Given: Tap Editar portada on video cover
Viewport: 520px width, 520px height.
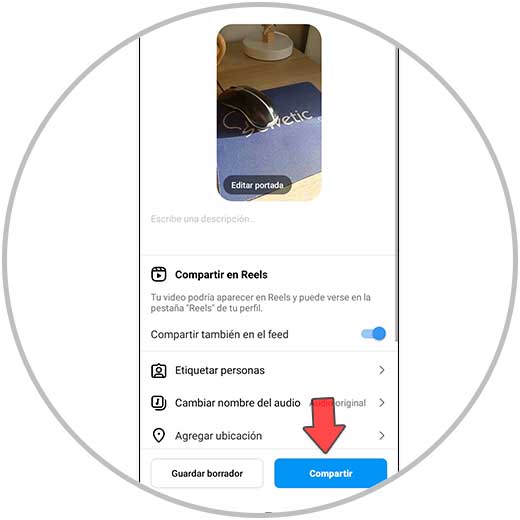Looking at the screenshot, I should click(x=257, y=185).
